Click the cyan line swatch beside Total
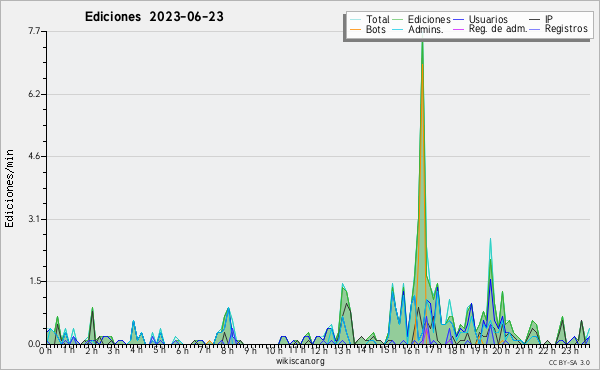Screen dimensions: 600x370 (355, 20)
